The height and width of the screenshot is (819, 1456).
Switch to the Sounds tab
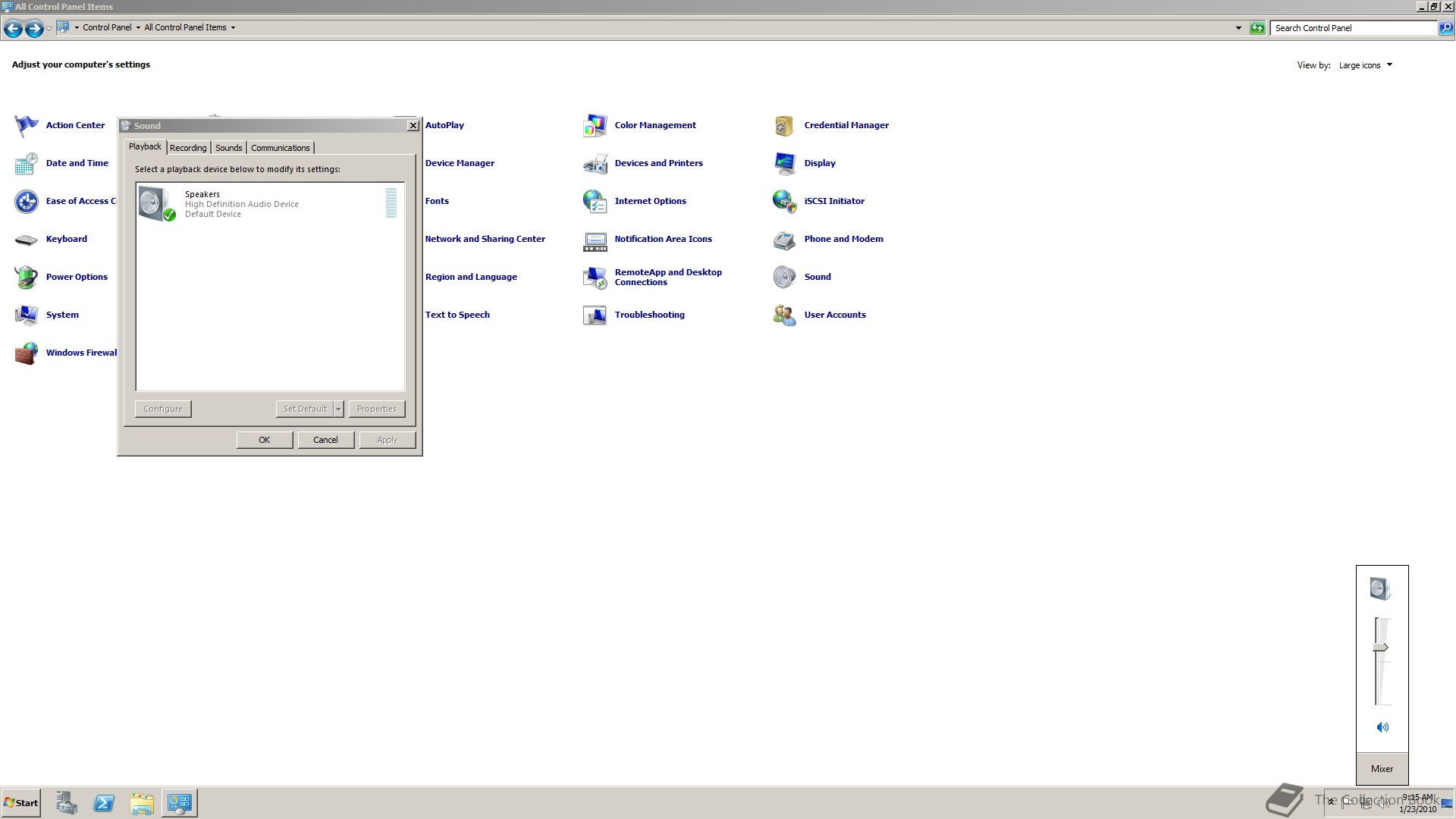click(228, 148)
